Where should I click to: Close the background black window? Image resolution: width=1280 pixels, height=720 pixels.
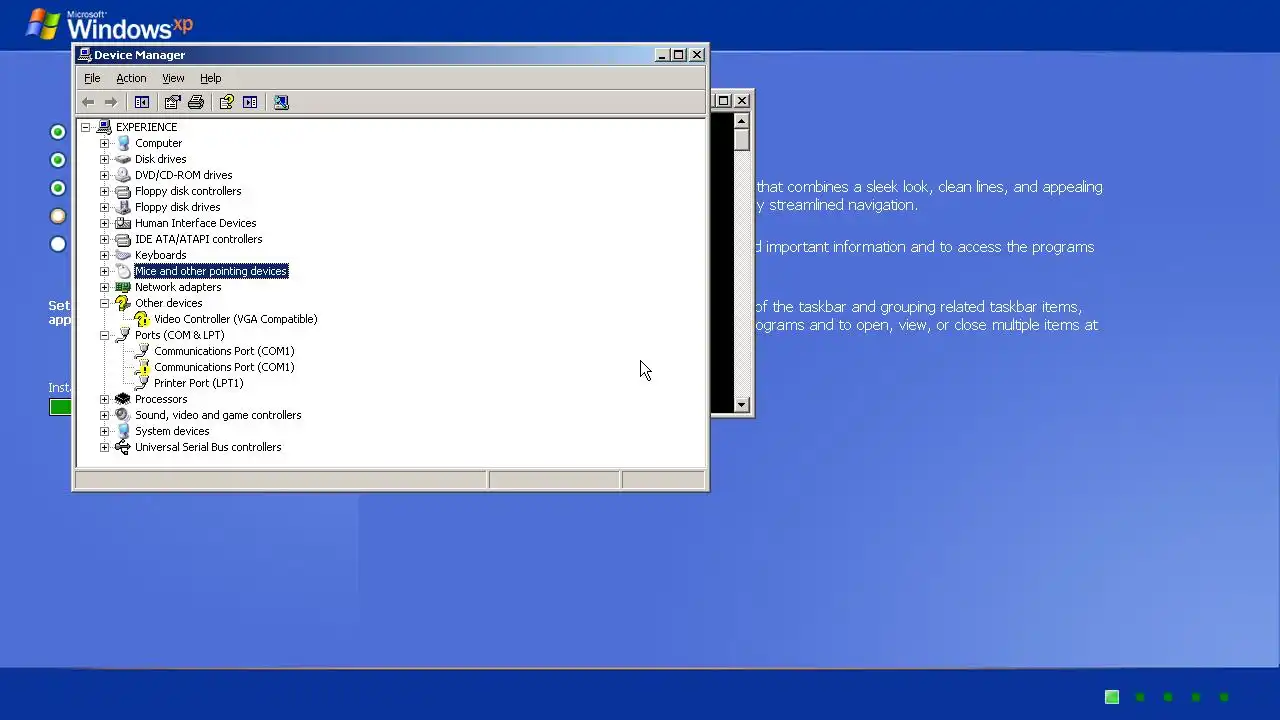pos(742,101)
